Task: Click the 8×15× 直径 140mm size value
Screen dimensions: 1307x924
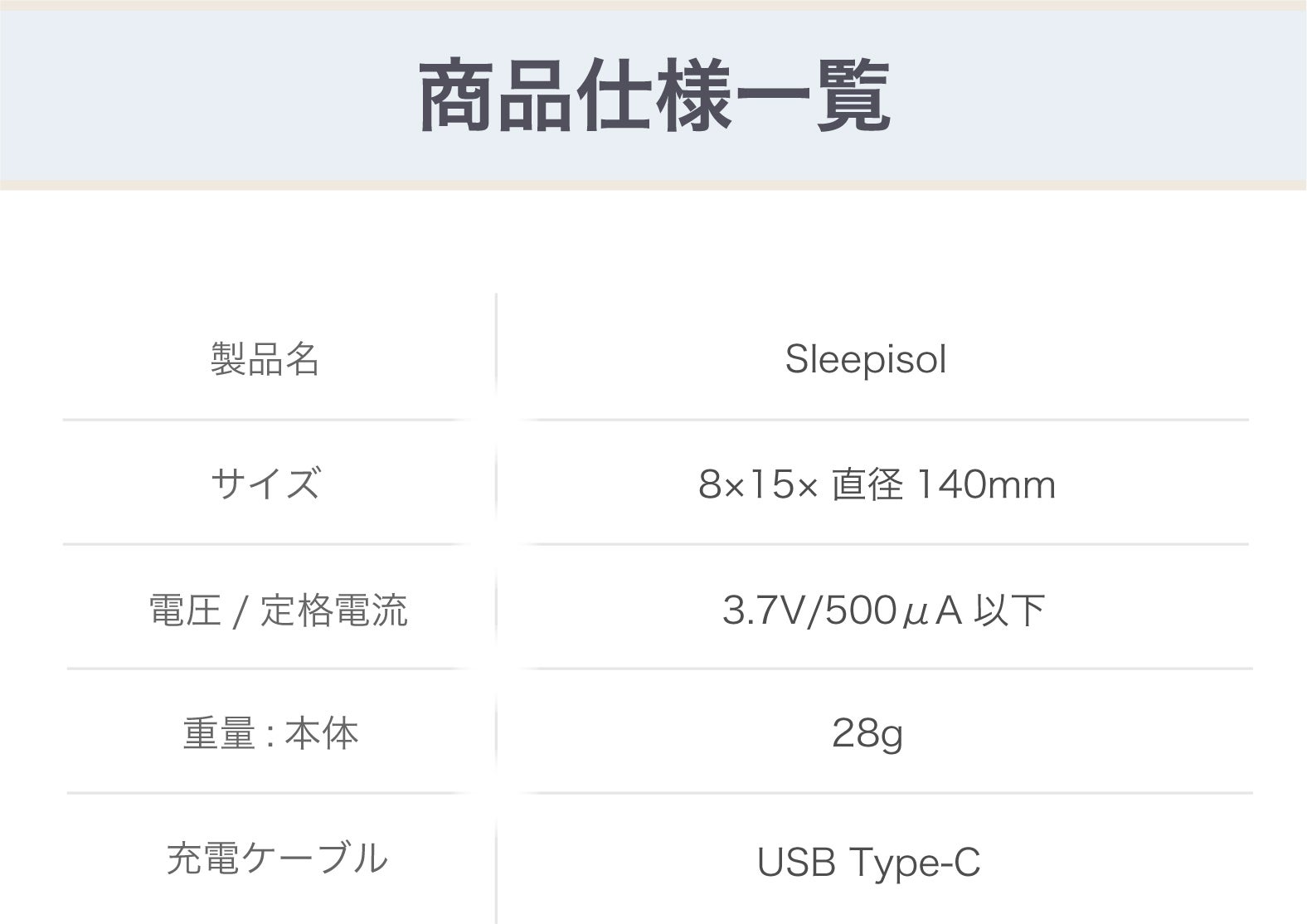Action: tap(877, 484)
